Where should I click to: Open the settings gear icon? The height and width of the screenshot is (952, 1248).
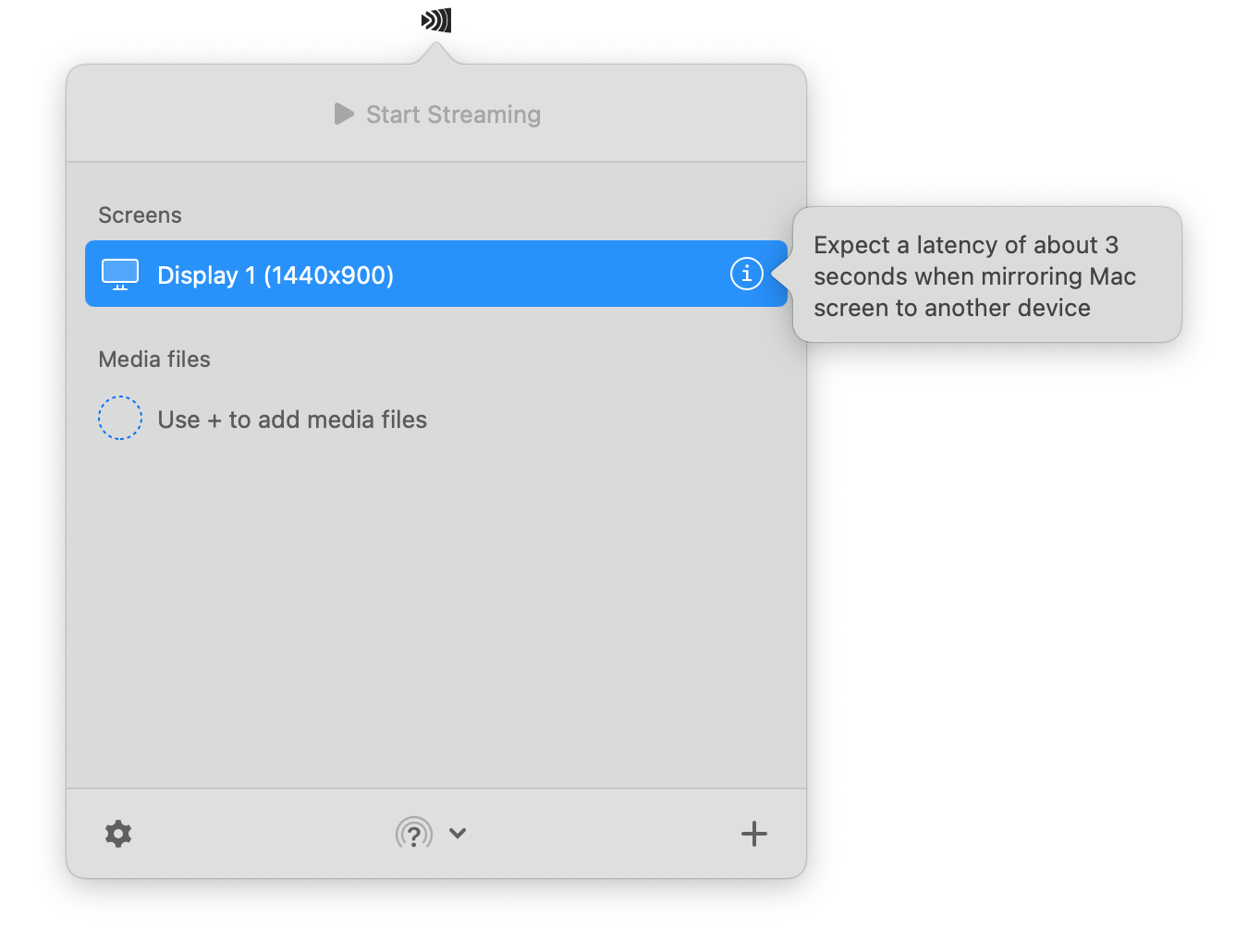pos(118,833)
